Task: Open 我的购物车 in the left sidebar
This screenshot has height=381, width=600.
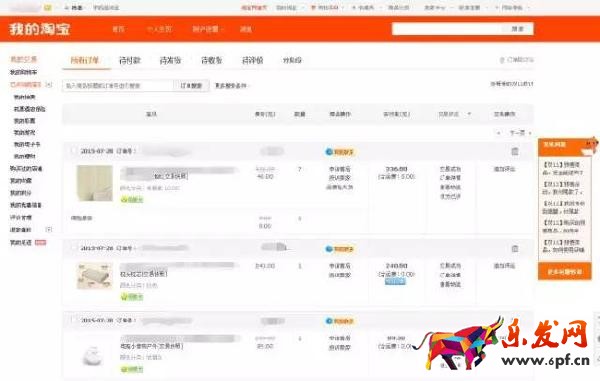Action: [24, 72]
